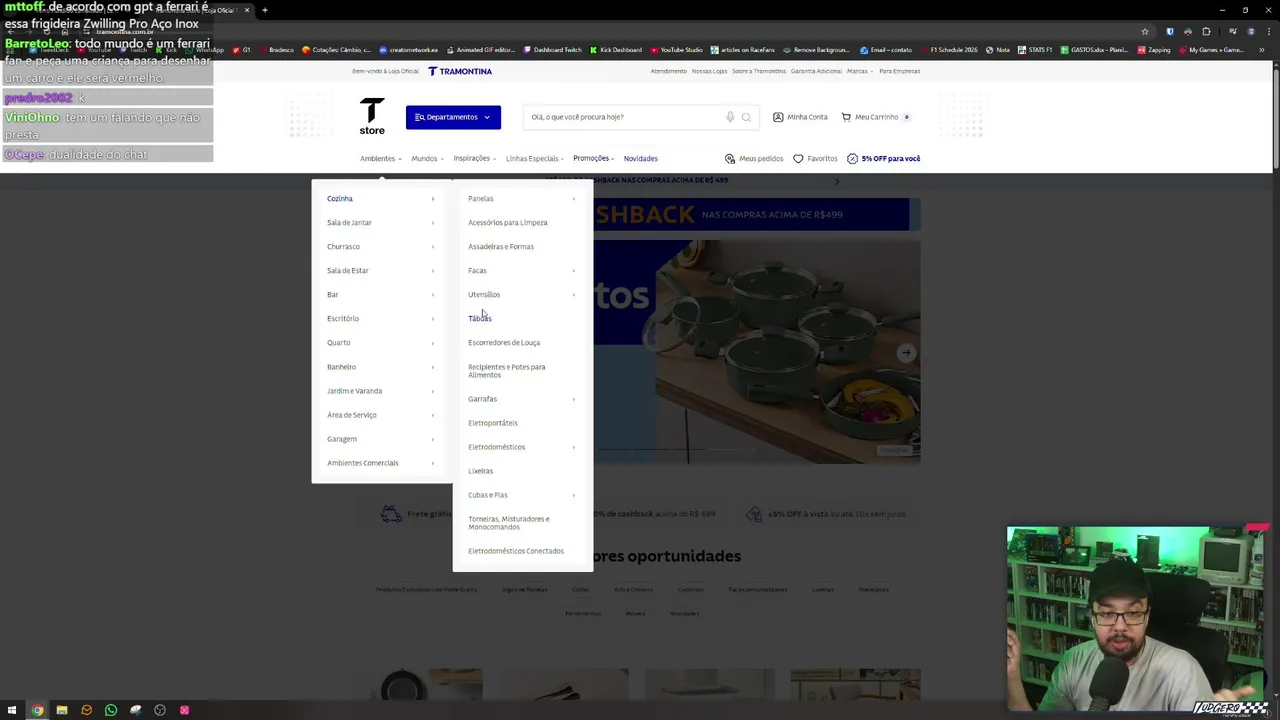The width and height of the screenshot is (1280, 720).
Task: Open the Departamentos menu button
Action: click(453, 117)
